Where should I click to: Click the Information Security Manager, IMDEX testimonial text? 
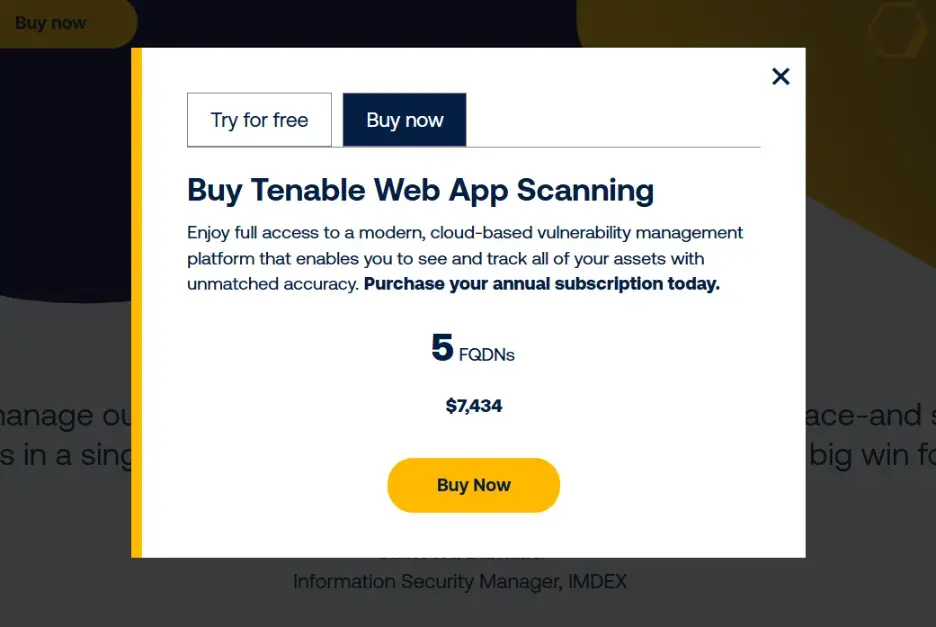(x=460, y=581)
